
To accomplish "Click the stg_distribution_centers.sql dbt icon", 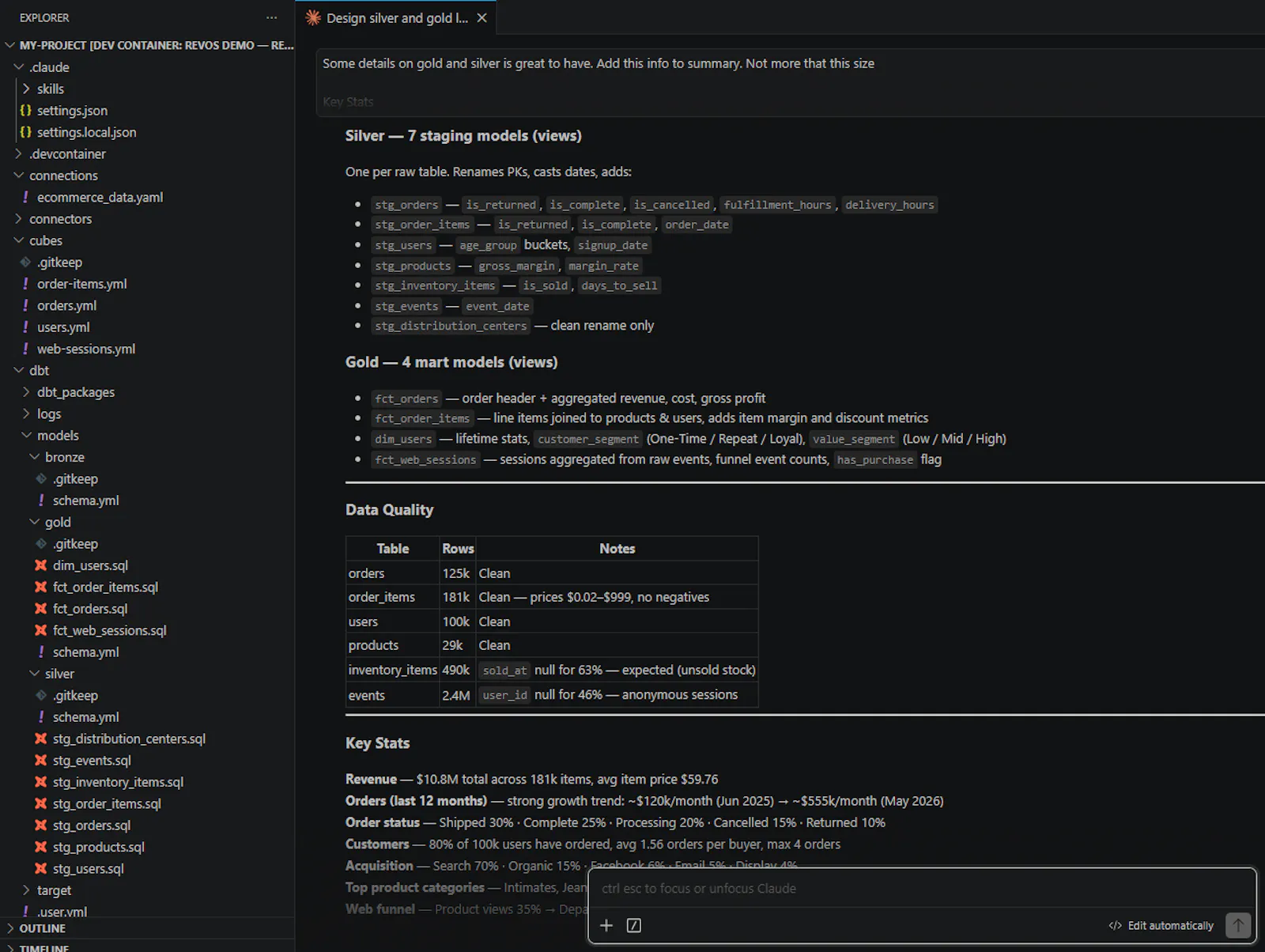I will coord(40,739).
